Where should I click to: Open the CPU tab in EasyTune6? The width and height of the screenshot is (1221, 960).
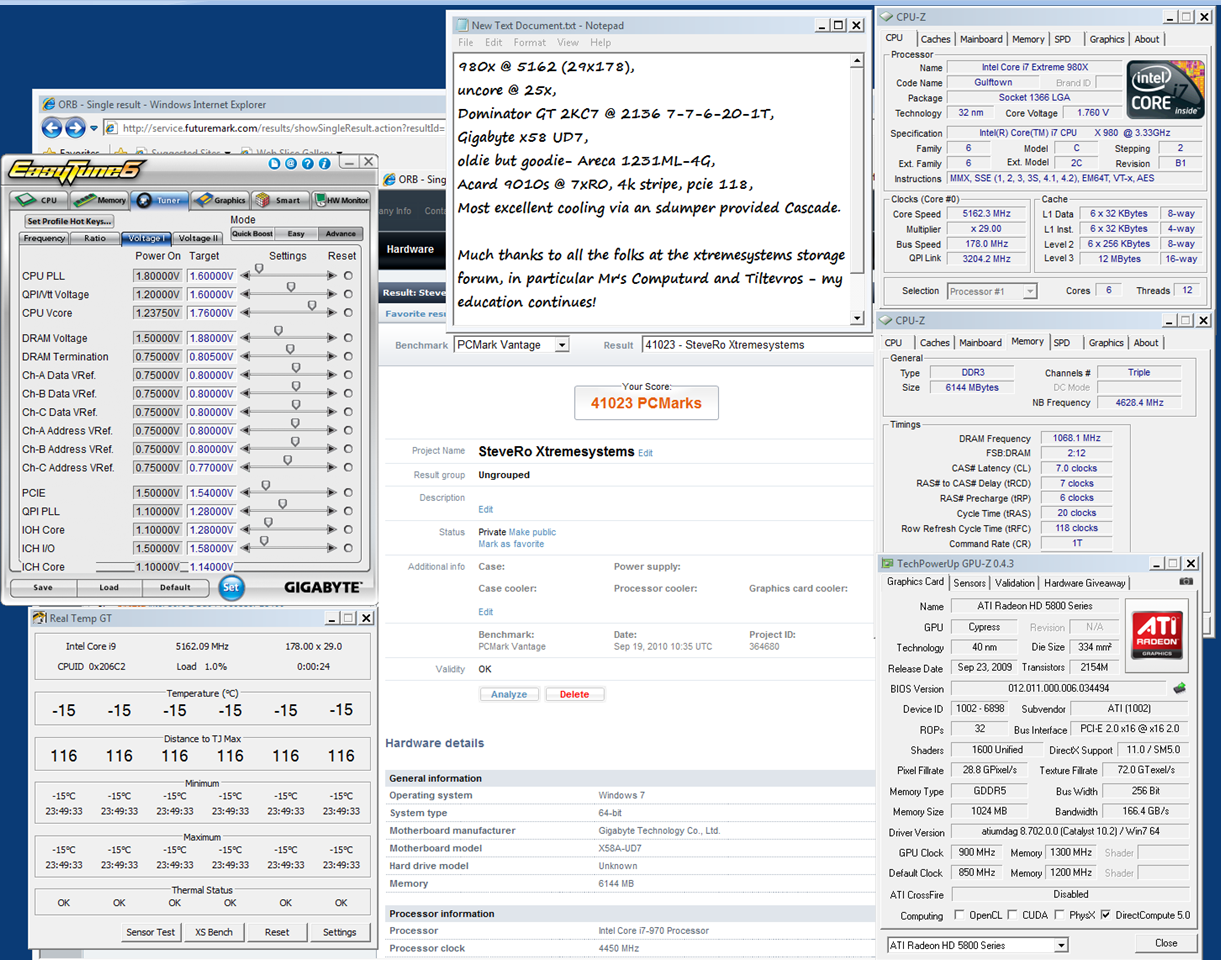click(39, 200)
